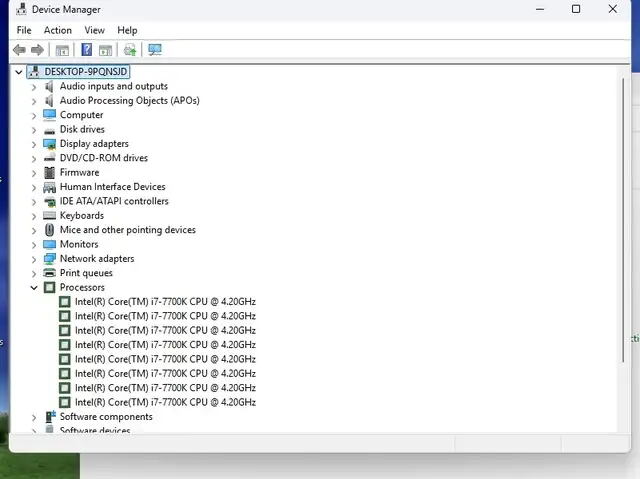Viewport: 640px width, 479px height.
Task: Click the Forward arrow toolbar icon
Action: [x=37, y=50]
